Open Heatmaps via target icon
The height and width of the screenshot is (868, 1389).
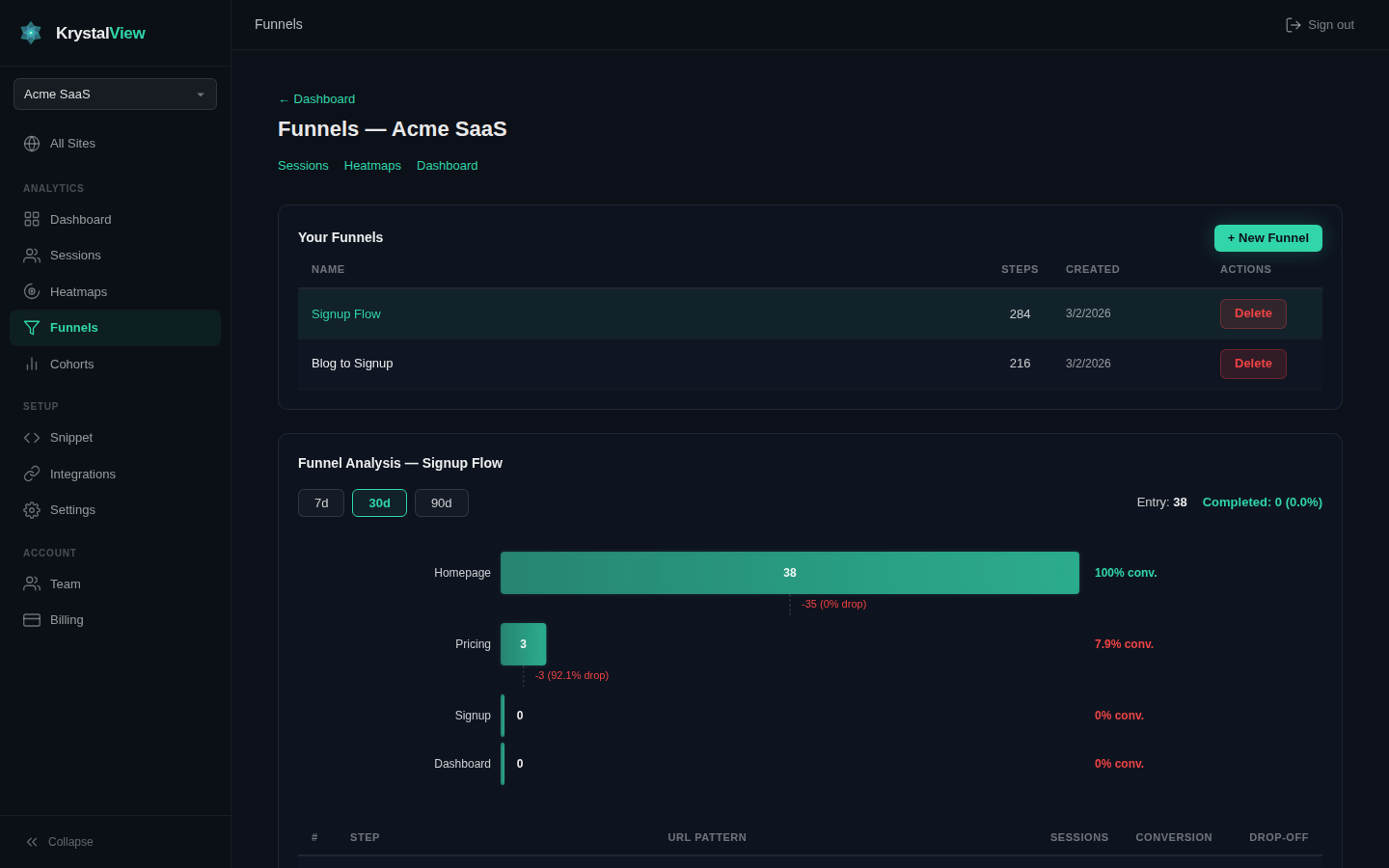[32, 291]
